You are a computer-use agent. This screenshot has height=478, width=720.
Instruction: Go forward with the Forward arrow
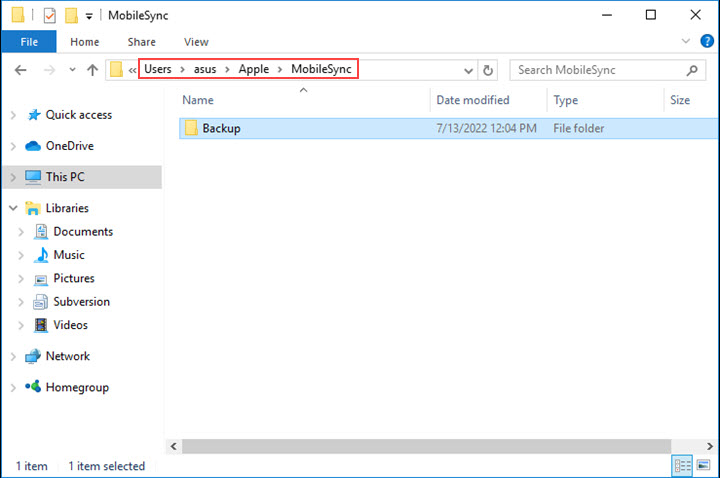(x=49, y=70)
